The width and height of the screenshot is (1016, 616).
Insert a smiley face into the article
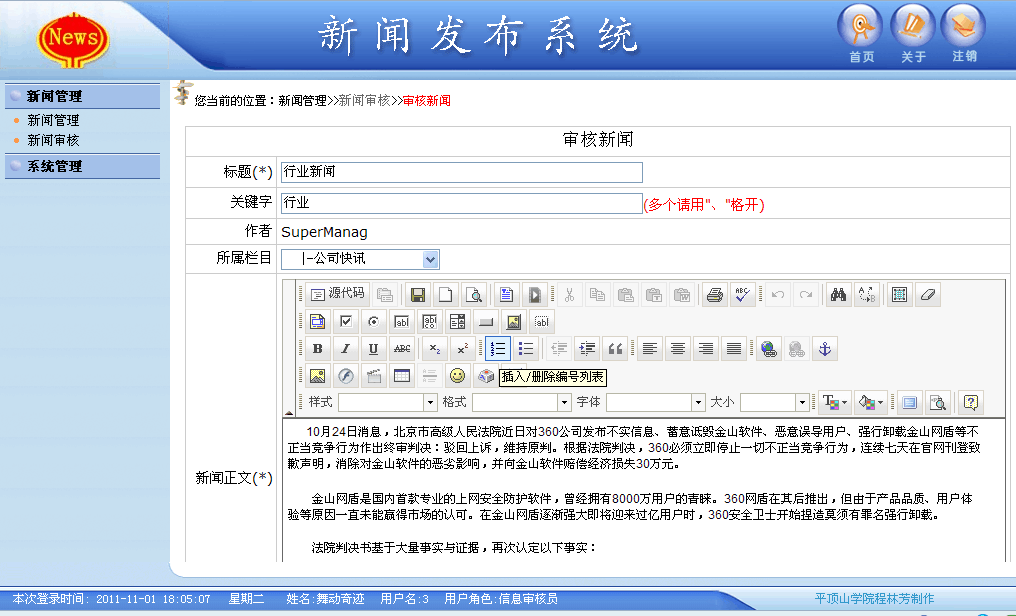point(460,375)
